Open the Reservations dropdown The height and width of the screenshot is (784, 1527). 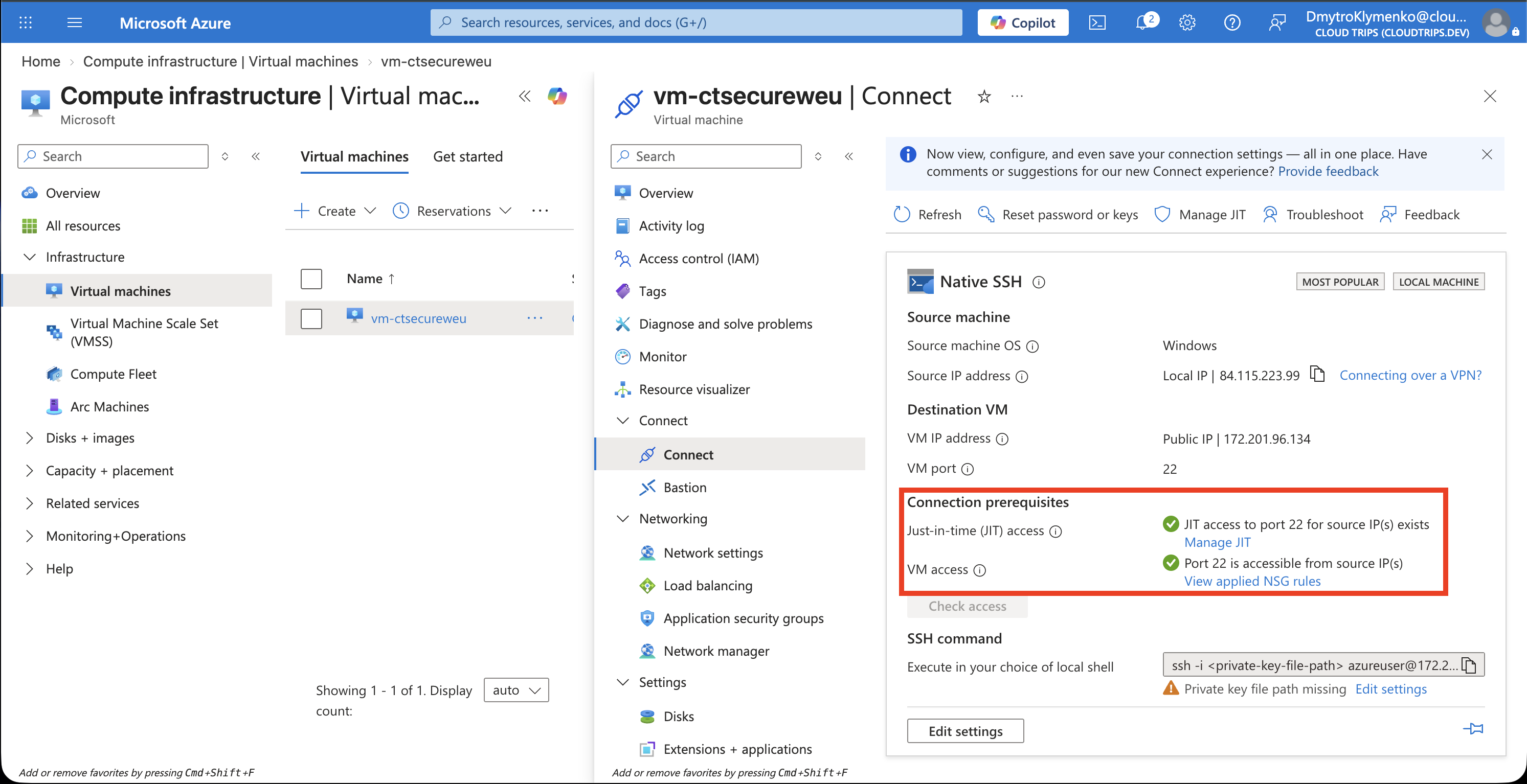coord(452,211)
